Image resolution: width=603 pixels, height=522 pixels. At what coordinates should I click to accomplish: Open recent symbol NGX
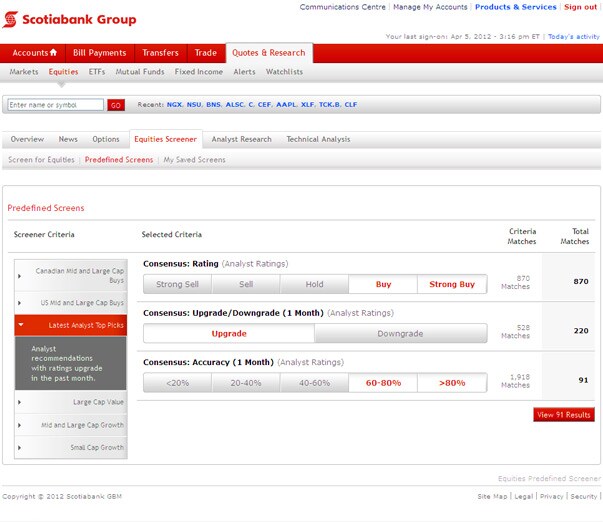click(x=174, y=105)
